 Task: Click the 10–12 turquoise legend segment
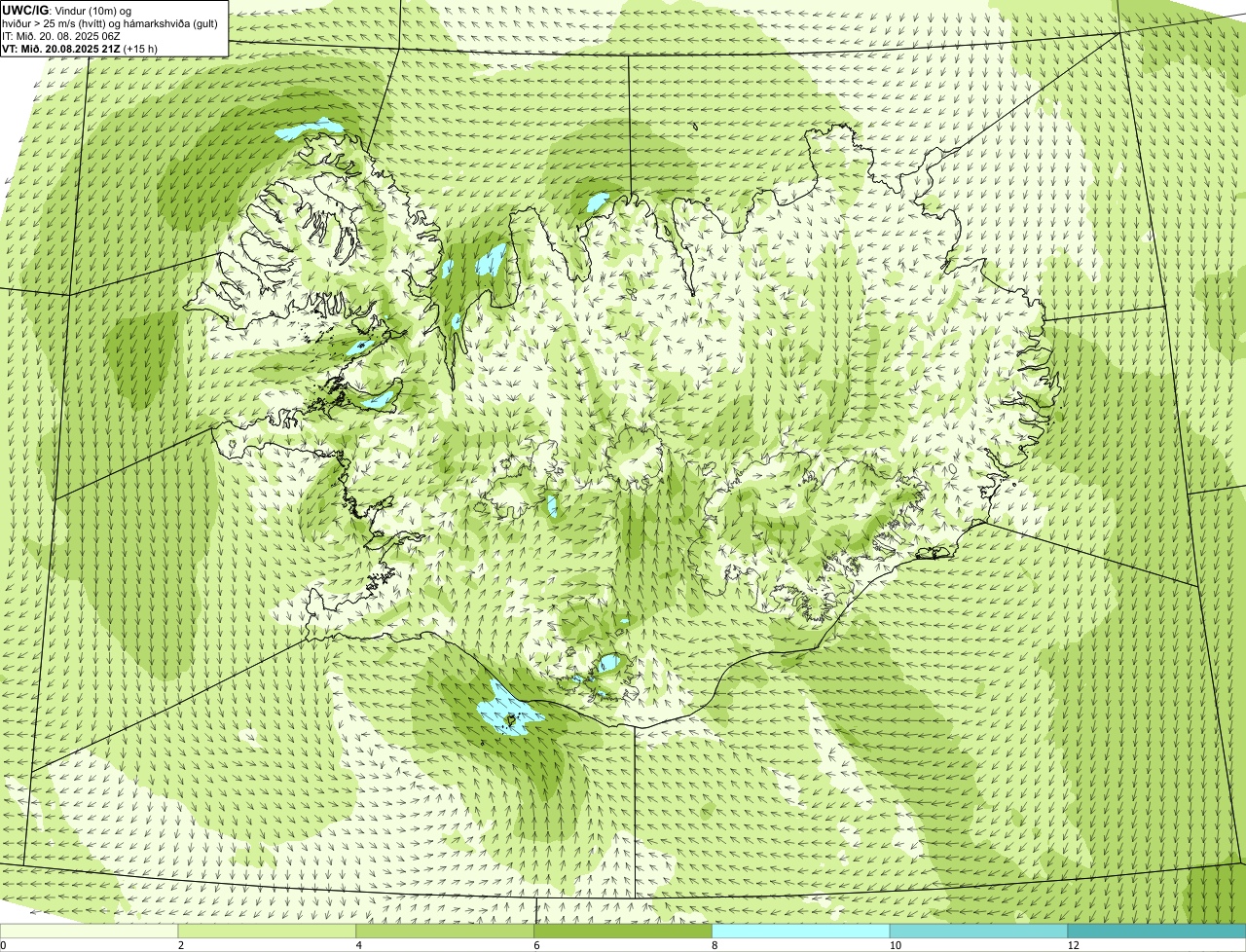979,932
